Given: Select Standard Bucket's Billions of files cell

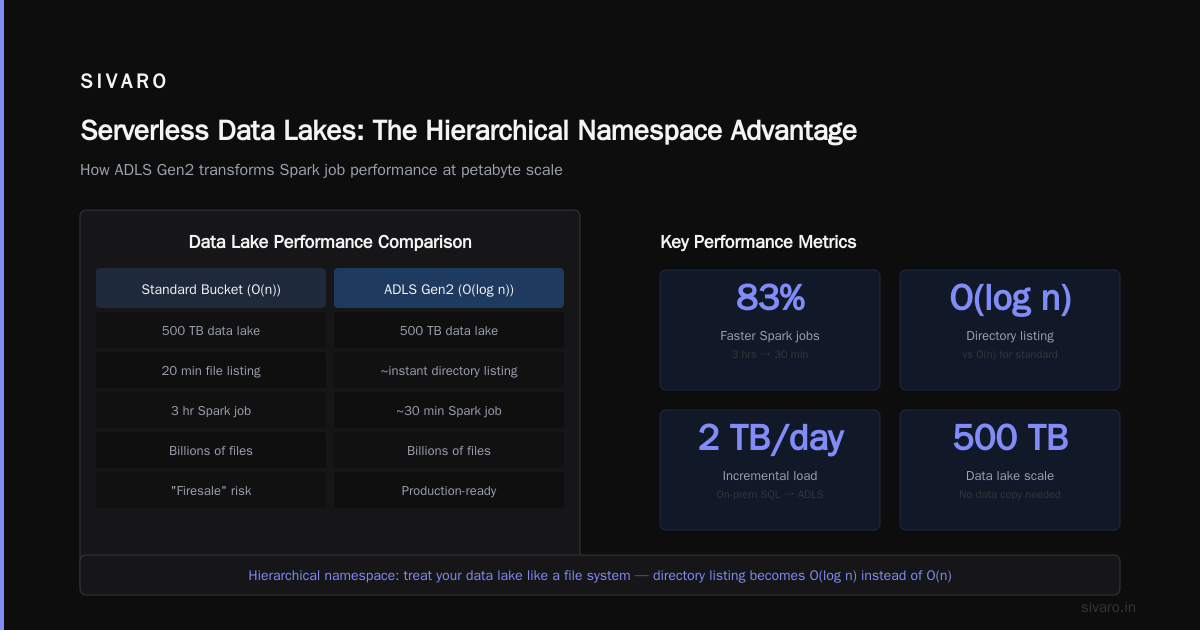Looking at the screenshot, I should click(211, 450).
